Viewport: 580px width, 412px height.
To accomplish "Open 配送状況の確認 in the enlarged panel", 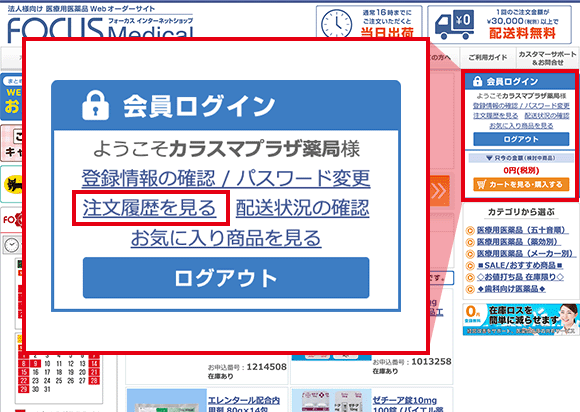I will (302, 207).
